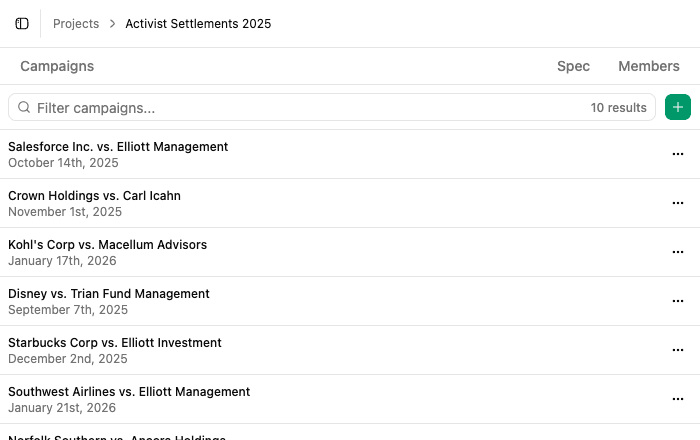Open ellipsis menu for Starbucks Corp campaign
The height and width of the screenshot is (440, 700).
(678, 350)
